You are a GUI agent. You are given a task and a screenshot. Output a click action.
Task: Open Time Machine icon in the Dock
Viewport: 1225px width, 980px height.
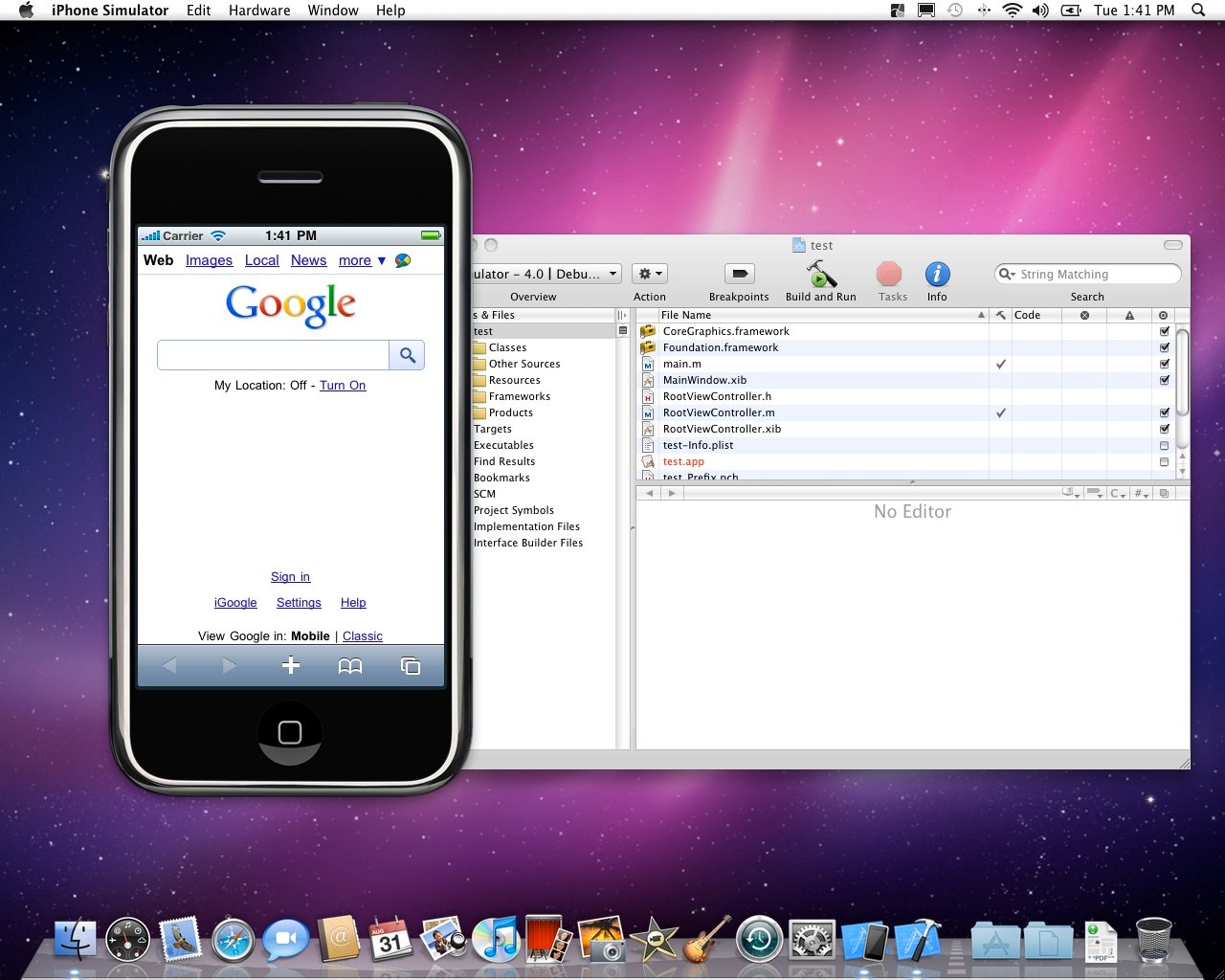pyautogui.click(x=759, y=940)
